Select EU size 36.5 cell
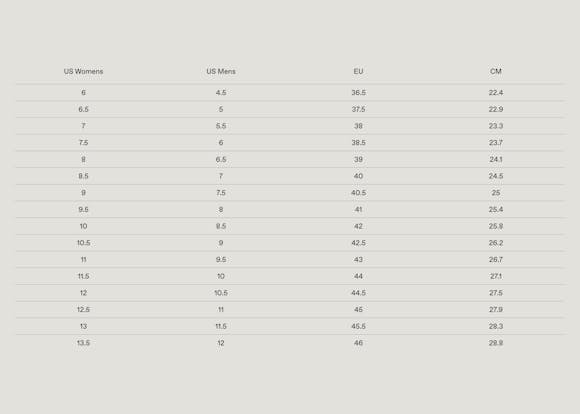Screen dimensions: 580x414 pyautogui.click(x=358, y=92)
